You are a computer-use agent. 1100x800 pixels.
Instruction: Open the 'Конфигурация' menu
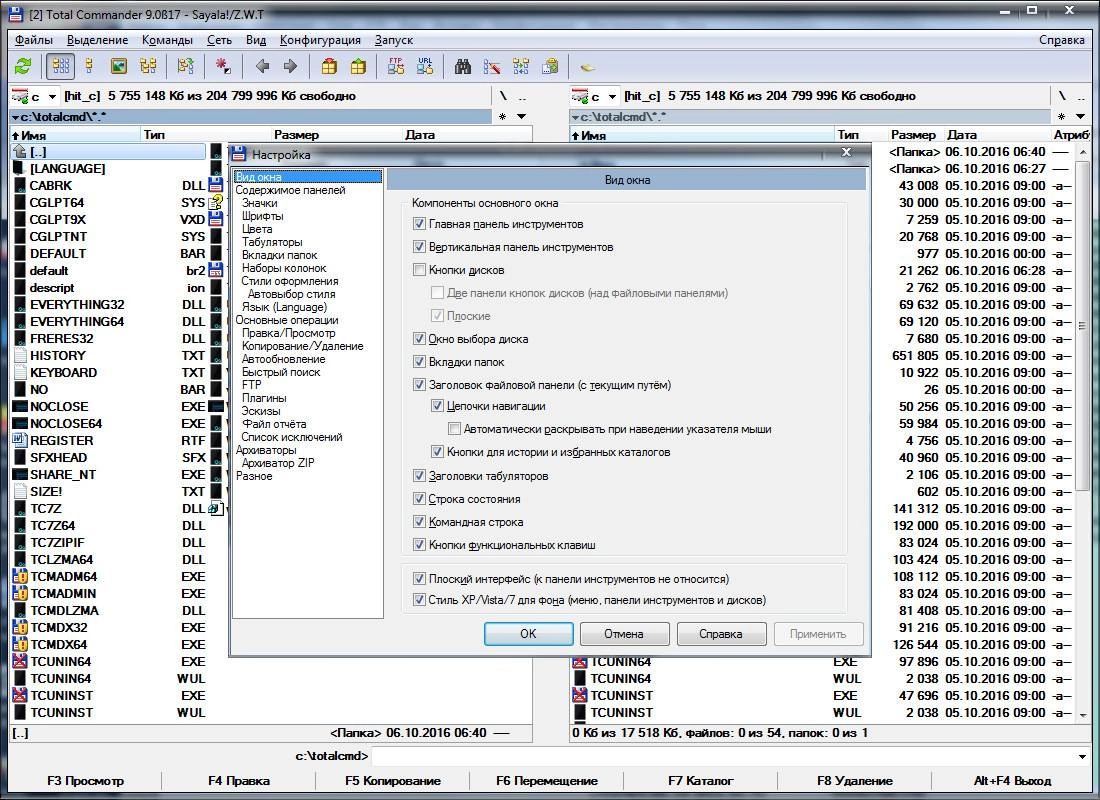pyautogui.click(x=320, y=40)
